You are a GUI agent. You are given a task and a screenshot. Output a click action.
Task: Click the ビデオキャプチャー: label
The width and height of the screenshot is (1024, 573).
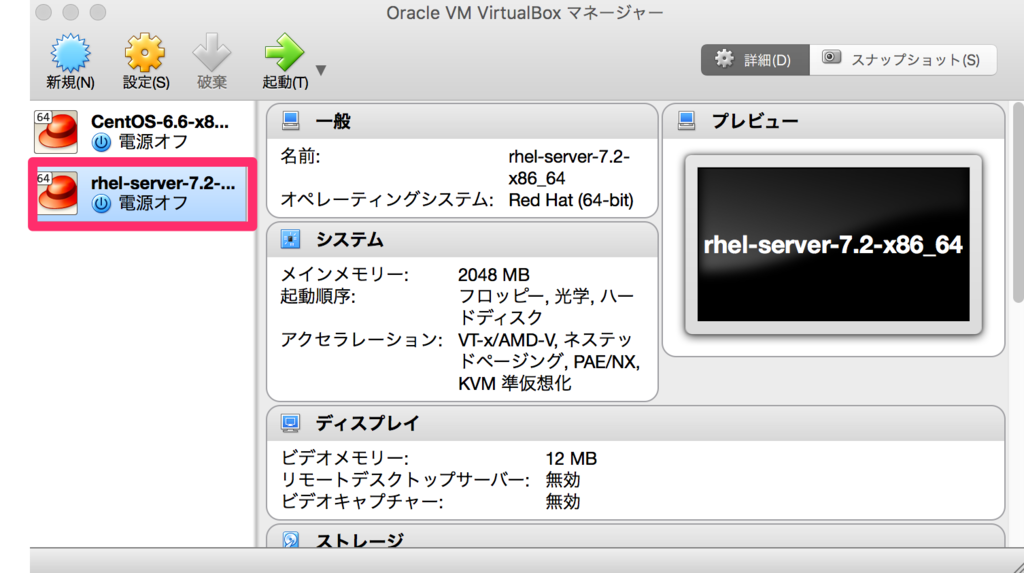click(361, 502)
